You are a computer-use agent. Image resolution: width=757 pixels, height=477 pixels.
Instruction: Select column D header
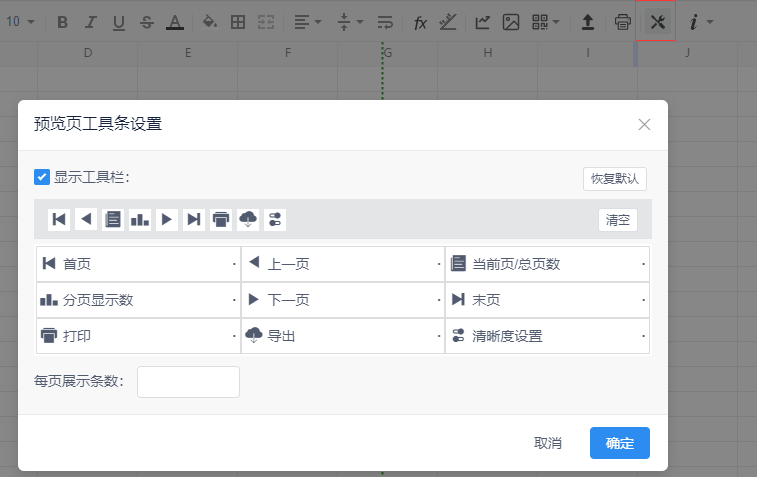88,53
